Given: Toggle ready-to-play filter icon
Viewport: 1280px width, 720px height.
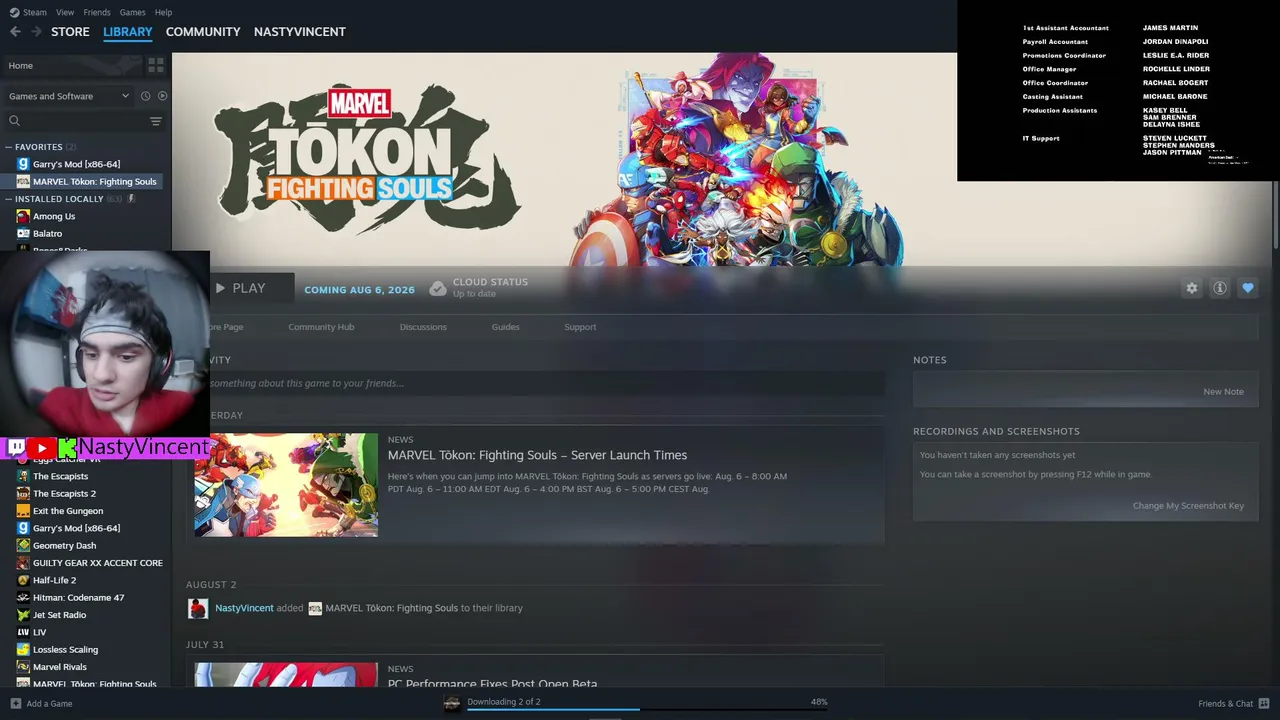Looking at the screenshot, I should [x=163, y=96].
